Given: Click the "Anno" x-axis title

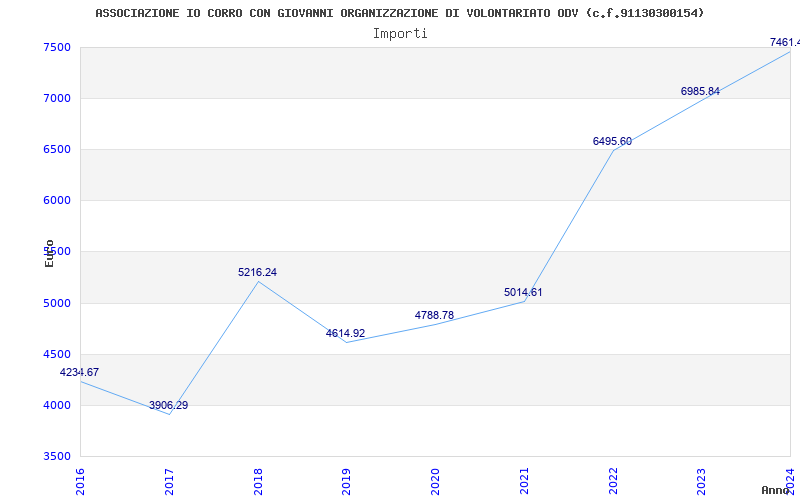Looking at the screenshot, I should pos(775,490).
